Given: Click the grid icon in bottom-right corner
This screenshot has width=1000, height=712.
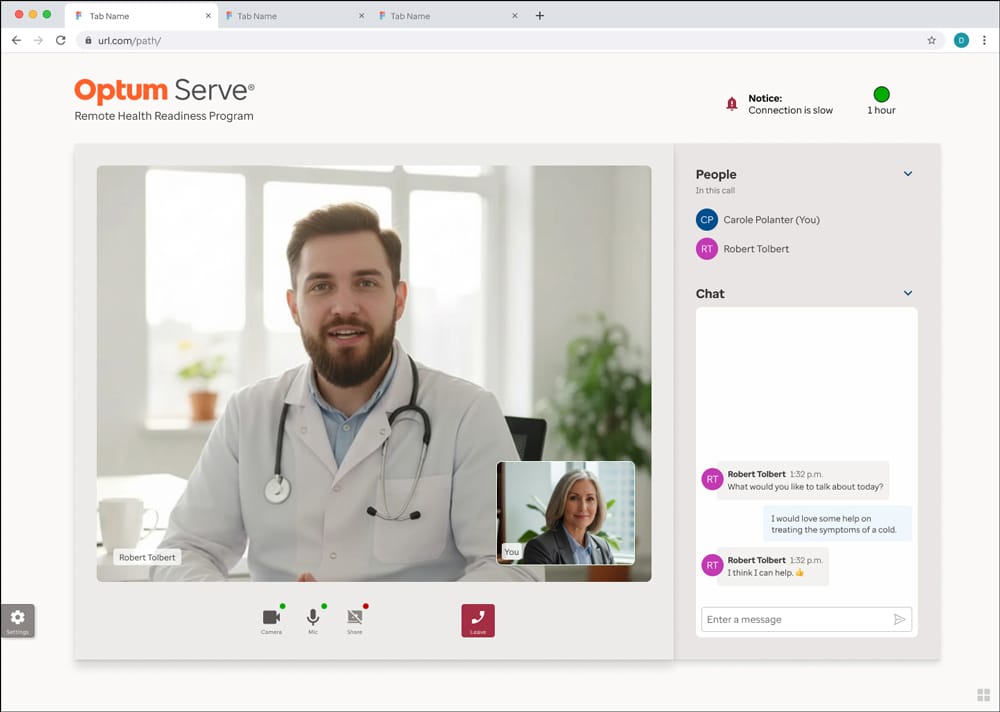Looking at the screenshot, I should (983, 695).
